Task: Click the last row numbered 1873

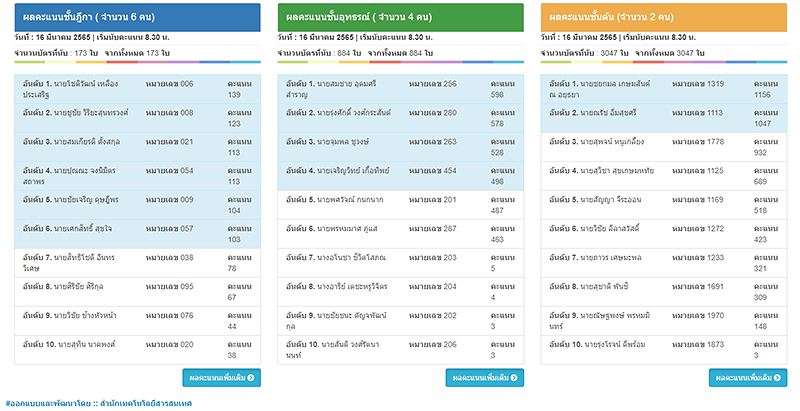Action: click(663, 349)
